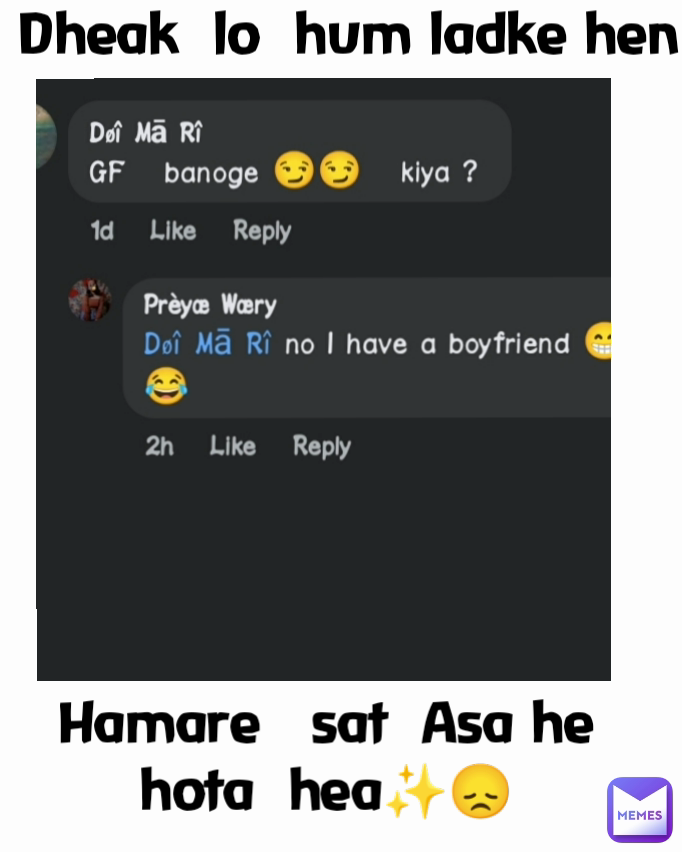Like Døî Mā Rî's comment

(173, 230)
